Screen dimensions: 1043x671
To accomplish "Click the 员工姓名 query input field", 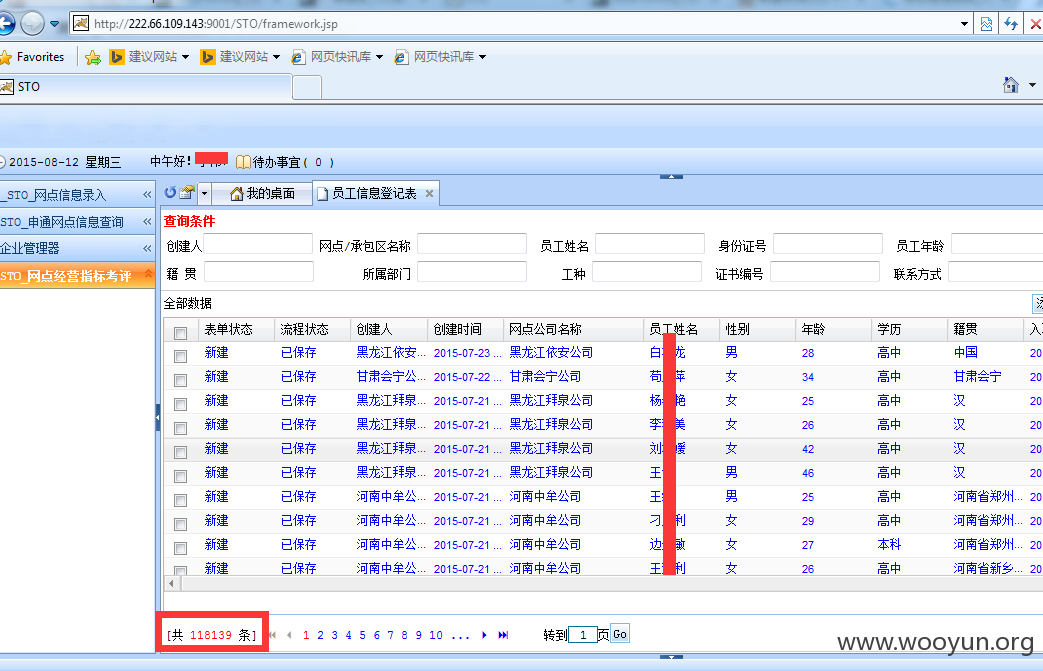I will [x=650, y=244].
